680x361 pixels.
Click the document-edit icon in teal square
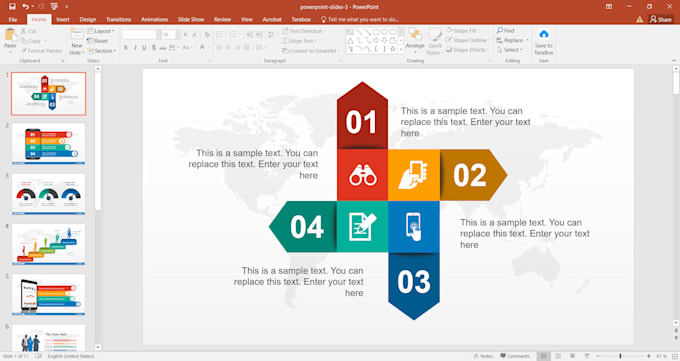pos(363,226)
